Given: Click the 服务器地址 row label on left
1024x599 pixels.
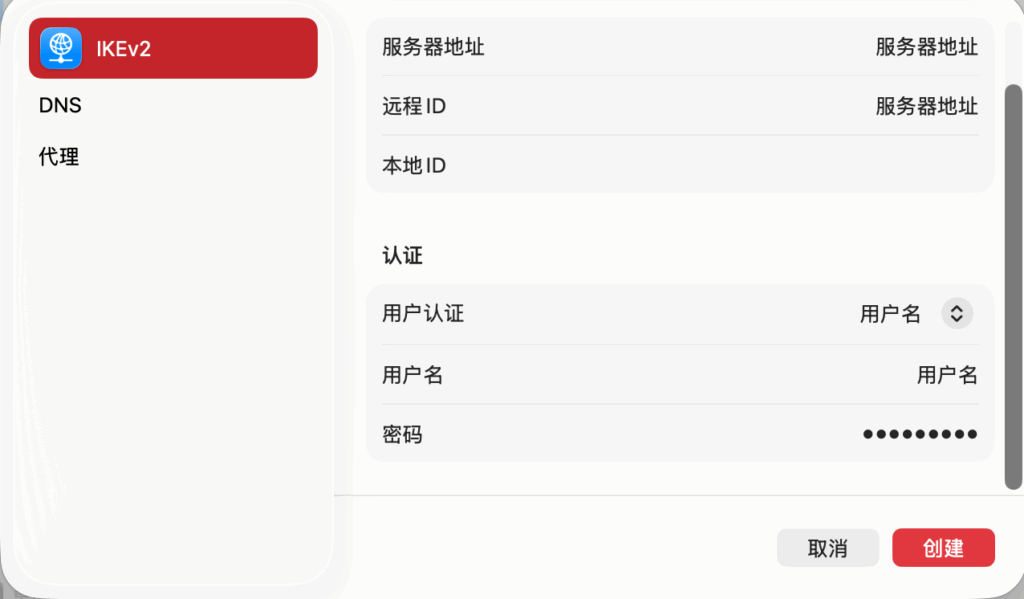Looking at the screenshot, I should point(433,46).
